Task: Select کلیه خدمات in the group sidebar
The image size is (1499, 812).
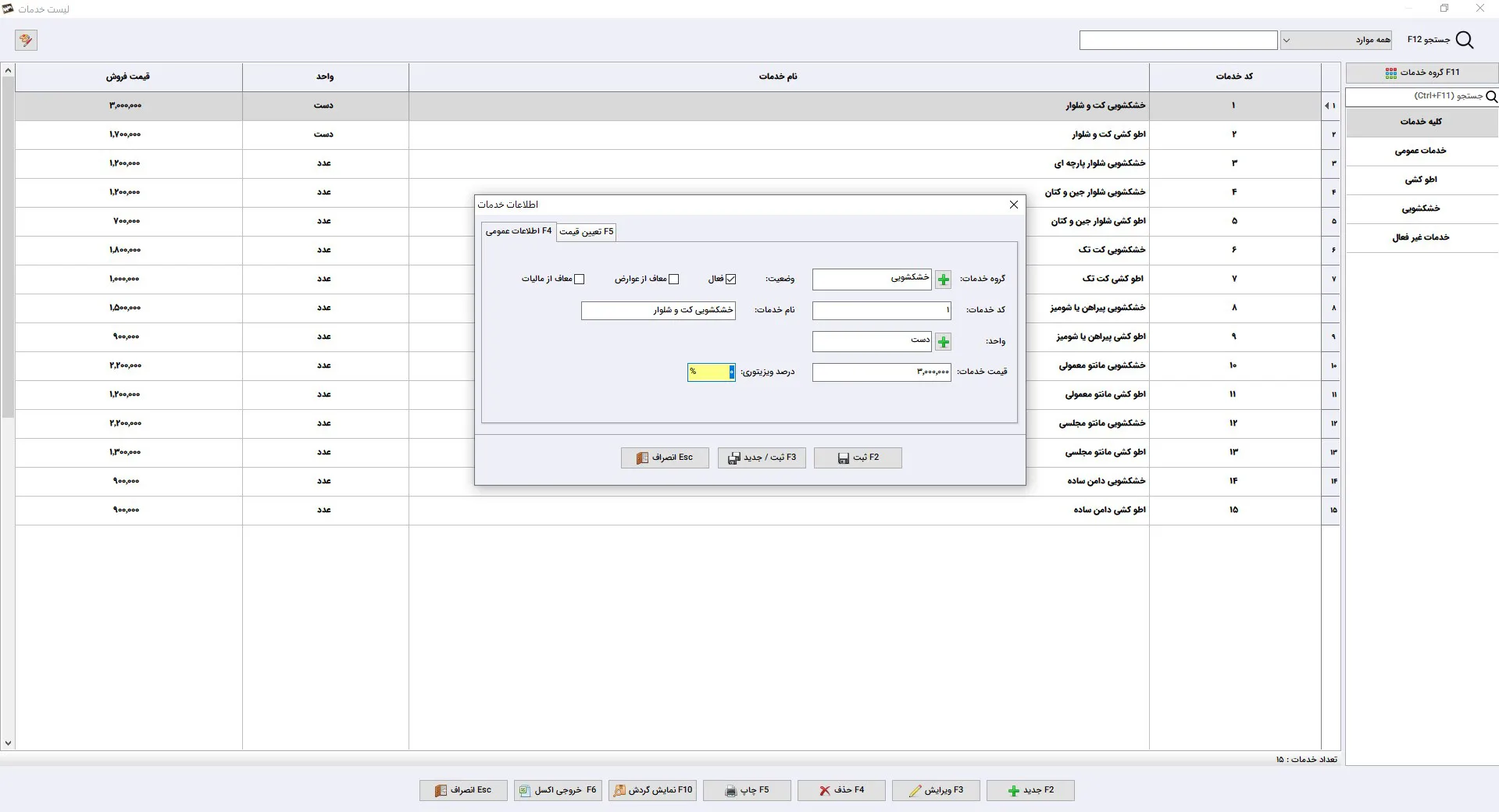Action: [1422, 122]
